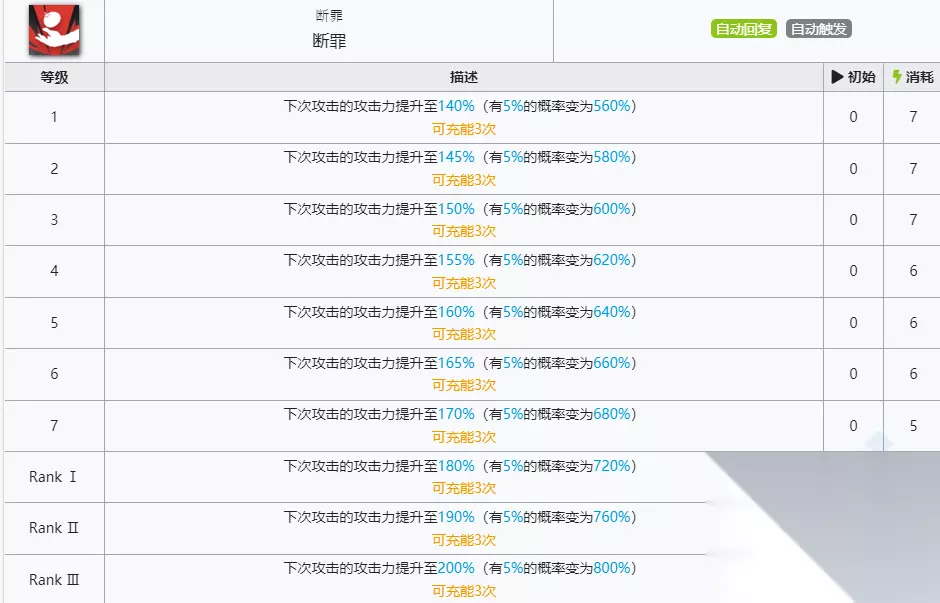Click the 720% value in Rank Ⅰ row
The height and width of the screenshot is (603, 940).
[x=612, y=466]
